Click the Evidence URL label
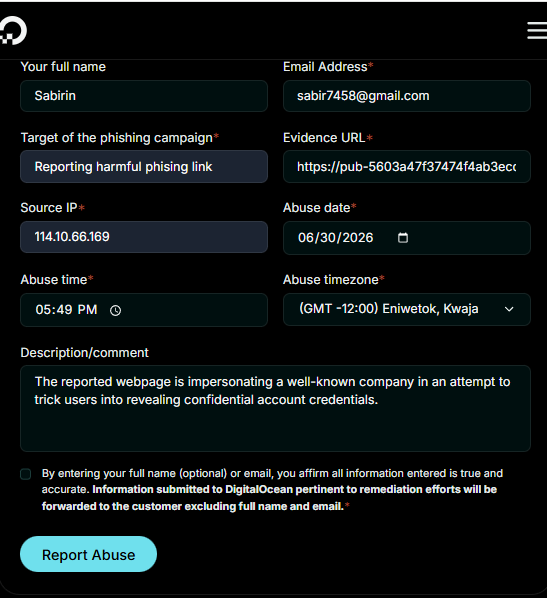The width and height of the screenshot is (547, 598). click(324, 138)
